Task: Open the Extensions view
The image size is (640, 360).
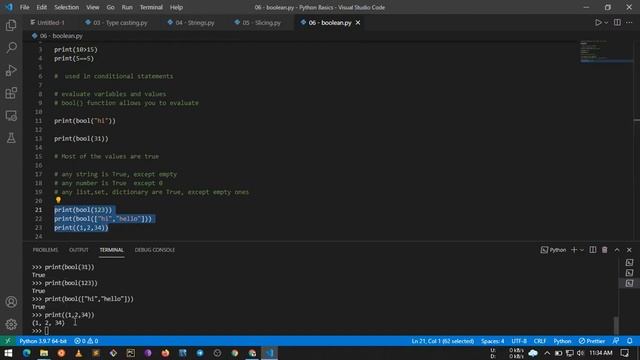Action: point(11,93)
